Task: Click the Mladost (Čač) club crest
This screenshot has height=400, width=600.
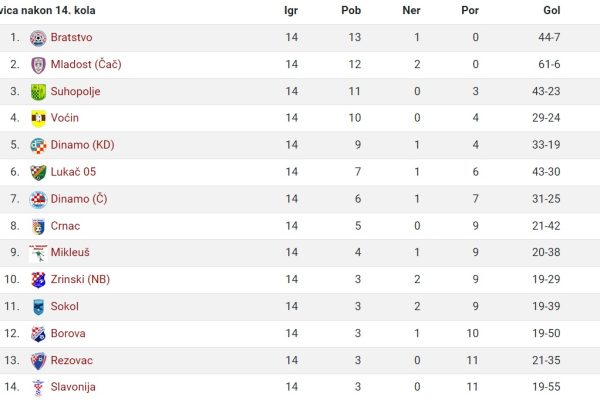Action: (38, 65)
